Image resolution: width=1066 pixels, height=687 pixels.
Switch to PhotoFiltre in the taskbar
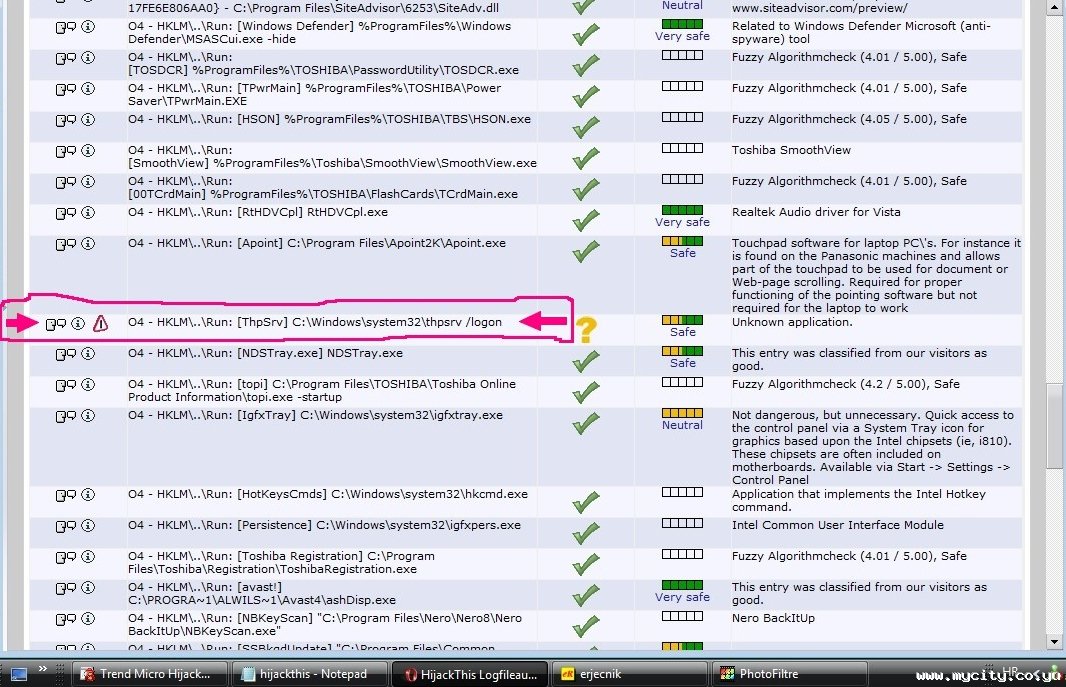[x=791, y=674]
